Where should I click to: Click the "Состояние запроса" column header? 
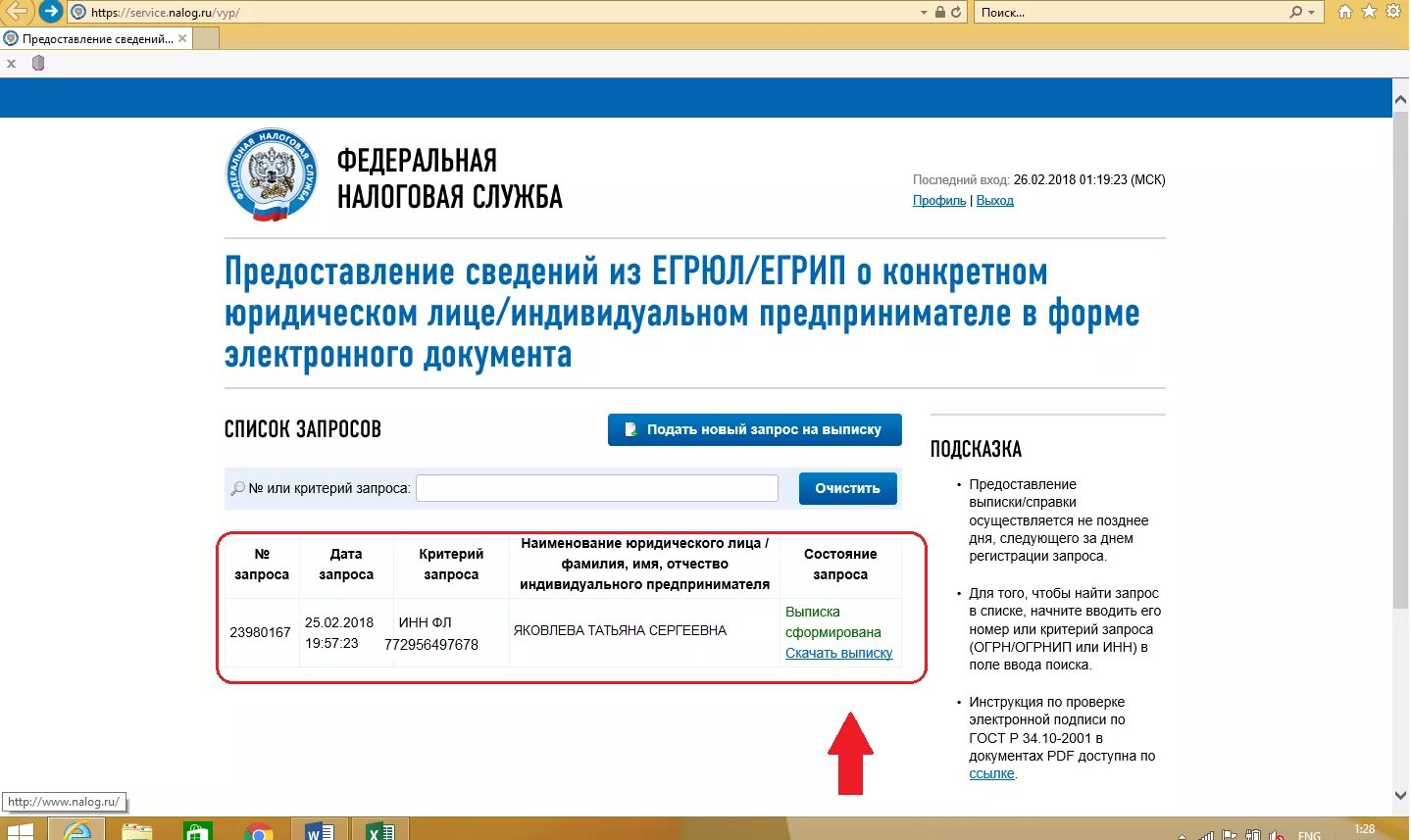840,565
